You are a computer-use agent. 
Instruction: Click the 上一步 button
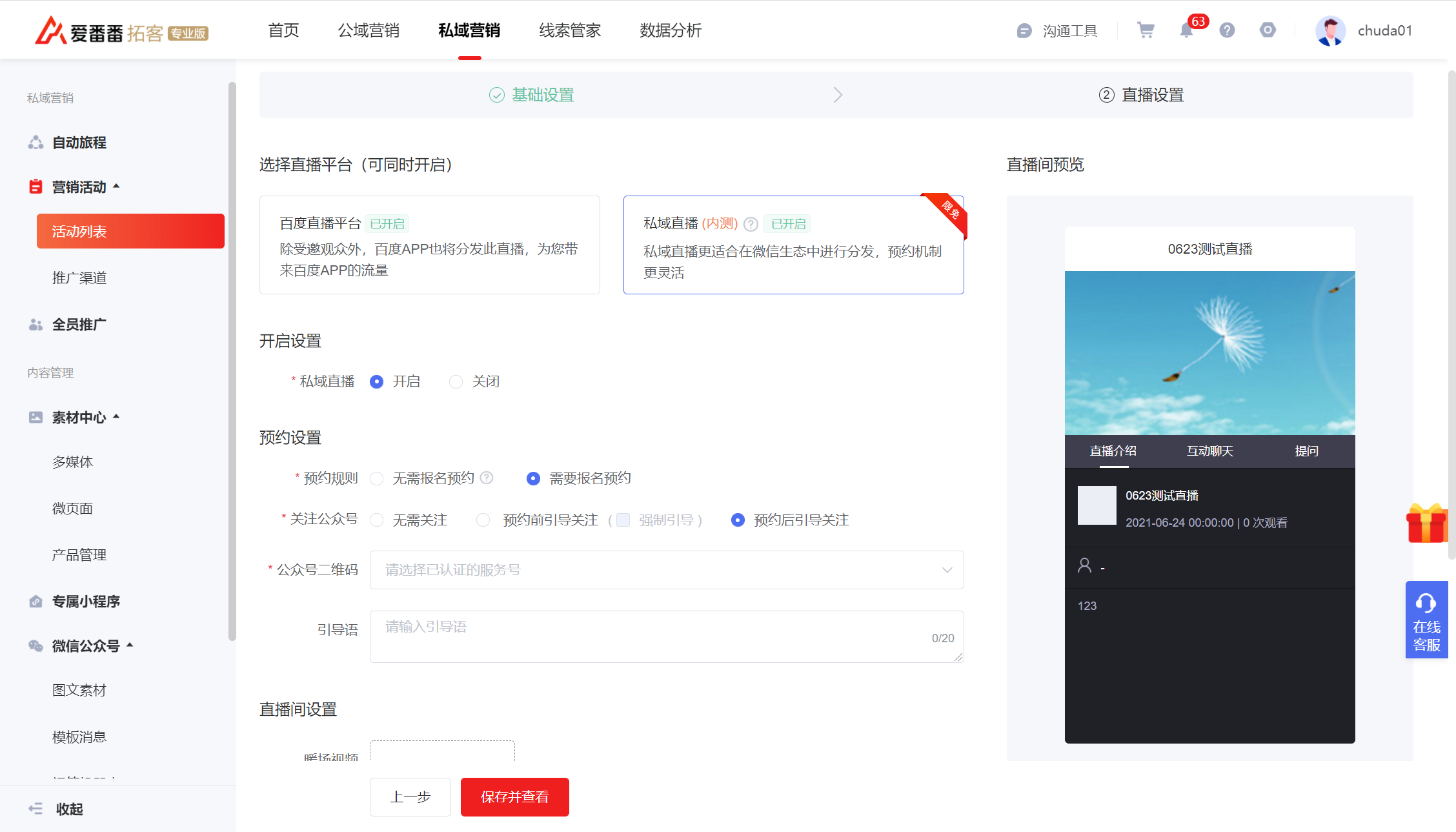410,797
